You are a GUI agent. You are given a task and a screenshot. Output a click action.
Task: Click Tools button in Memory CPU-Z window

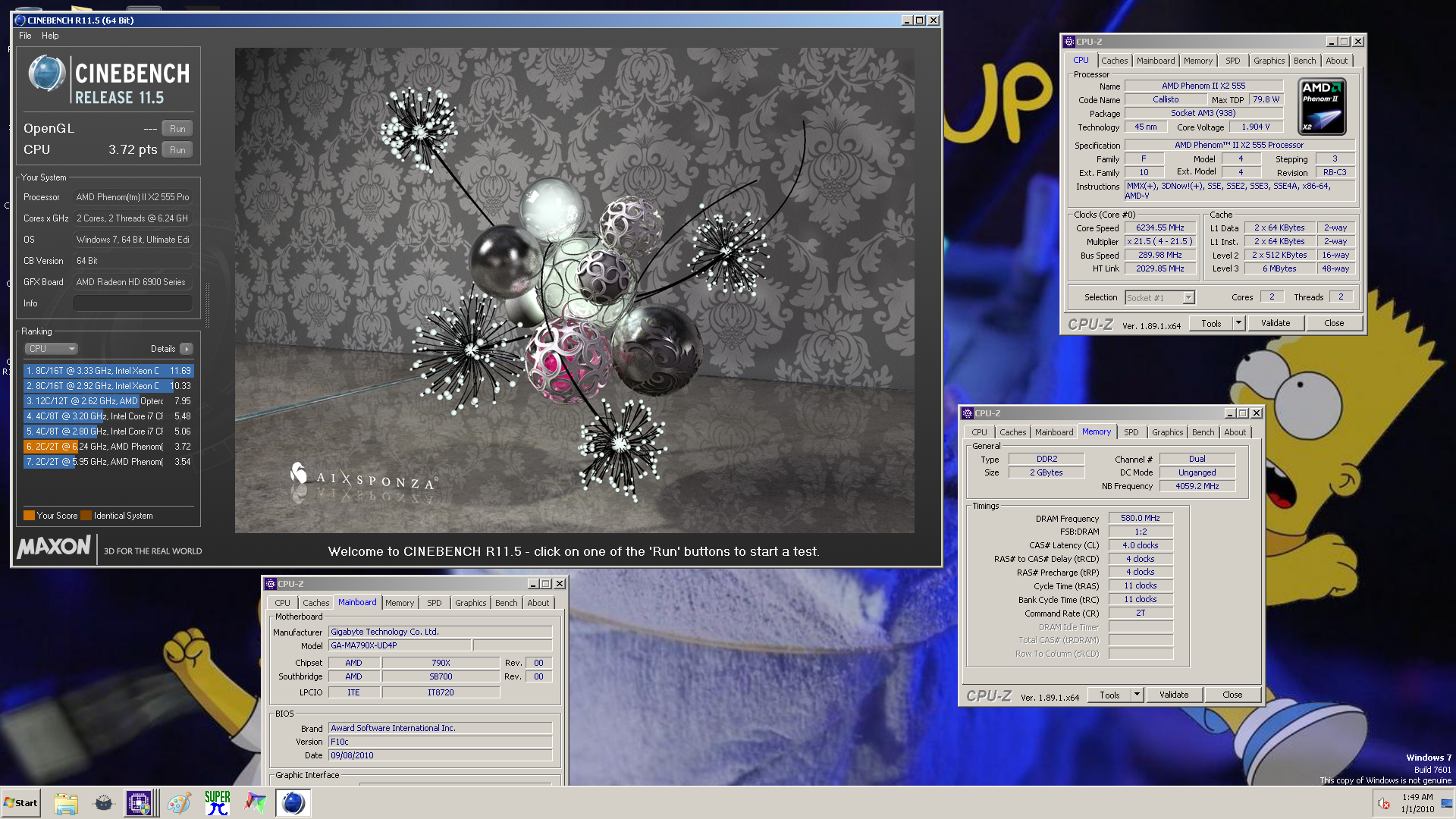(x=1109, y=695)
